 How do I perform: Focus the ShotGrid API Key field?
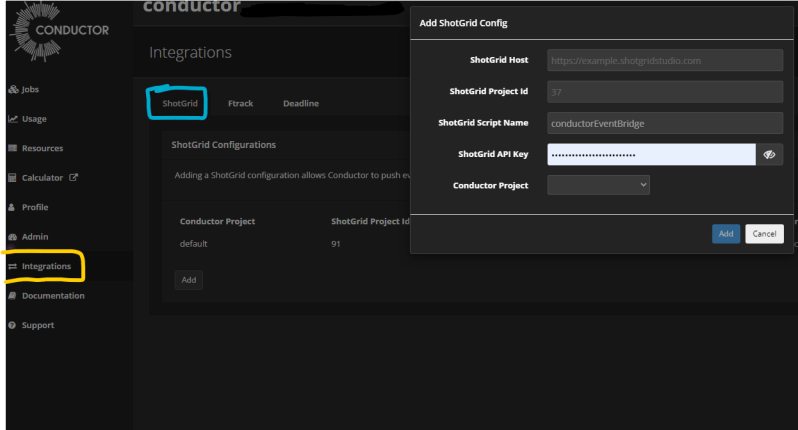(651, 155)
